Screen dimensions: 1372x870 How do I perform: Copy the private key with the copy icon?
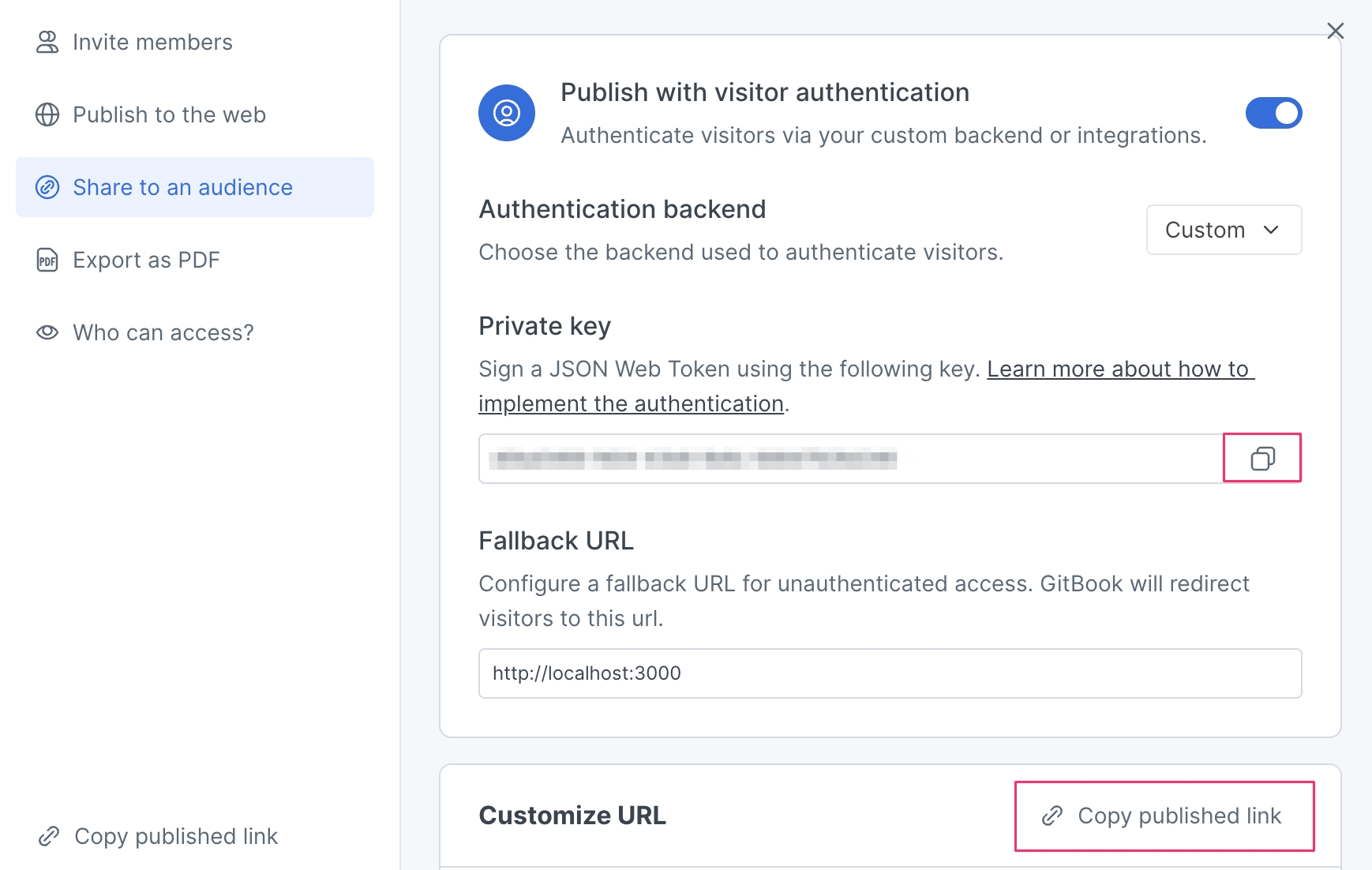[1262, 458]
